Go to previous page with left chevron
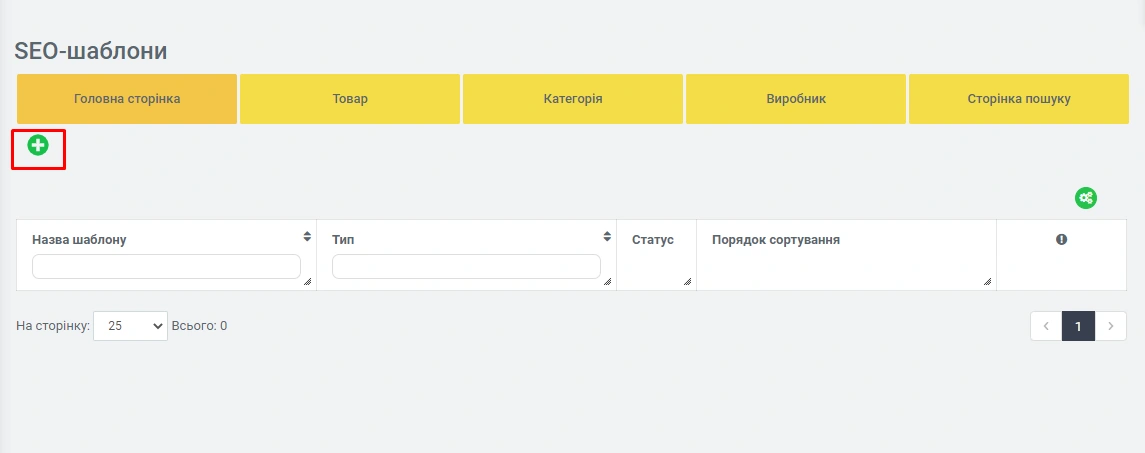Viewport: 1145px width, 453px height. [1046, 326]
